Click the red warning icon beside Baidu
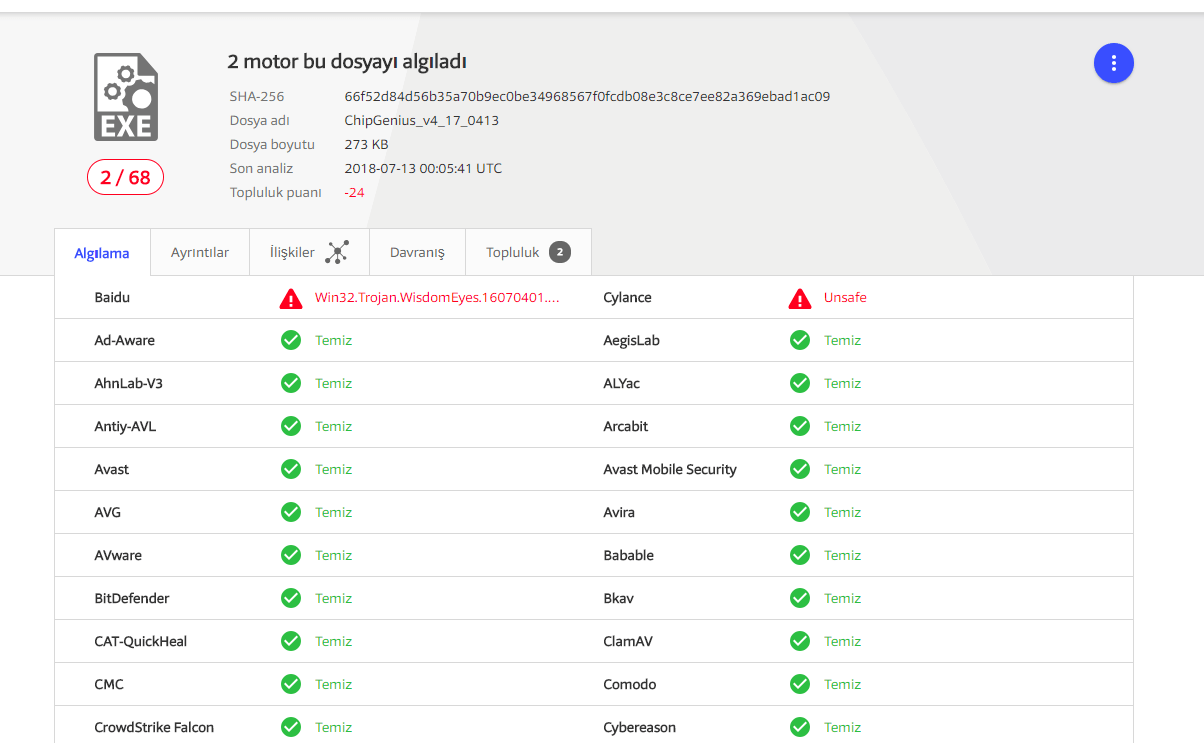Image resolution: width=1204 pixels, height=743 pixels. (x=291, y=298)
